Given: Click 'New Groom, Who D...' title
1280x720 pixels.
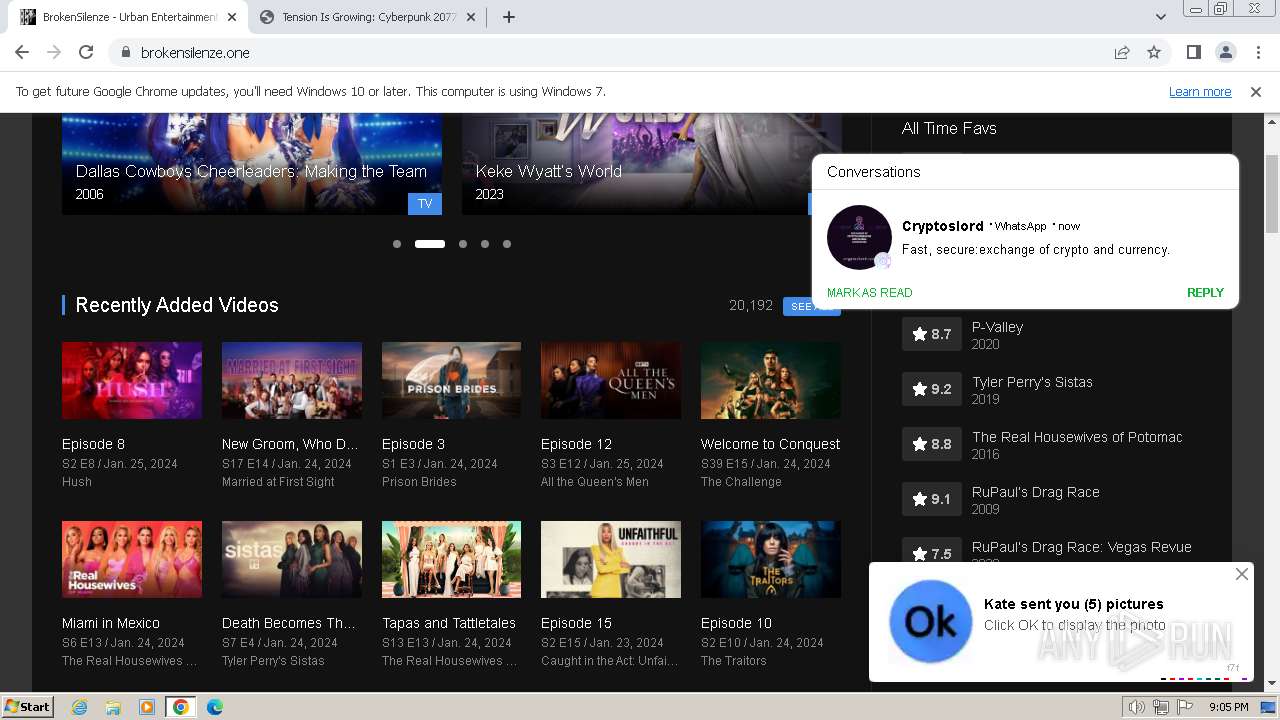Looking at the screenshot, I should 290,444.
